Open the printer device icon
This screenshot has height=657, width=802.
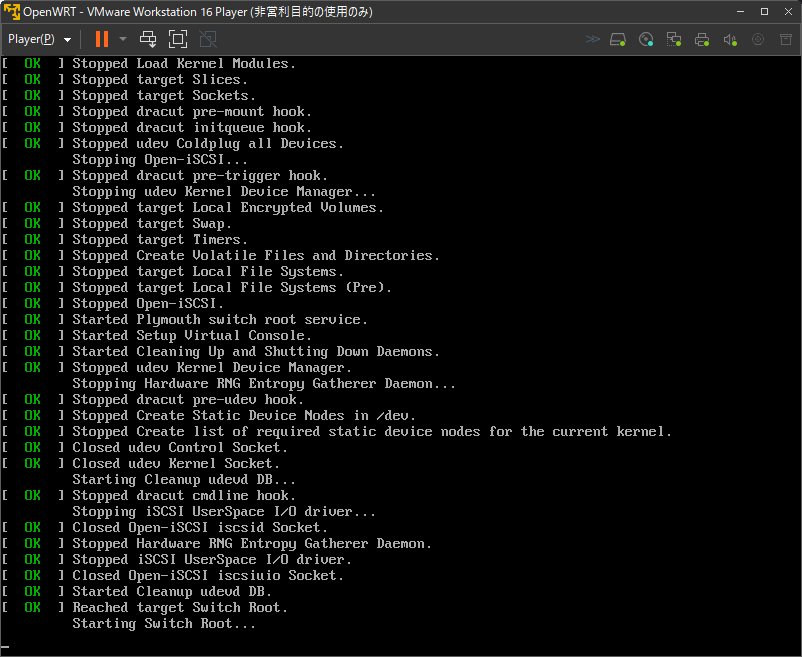point(702,39)
